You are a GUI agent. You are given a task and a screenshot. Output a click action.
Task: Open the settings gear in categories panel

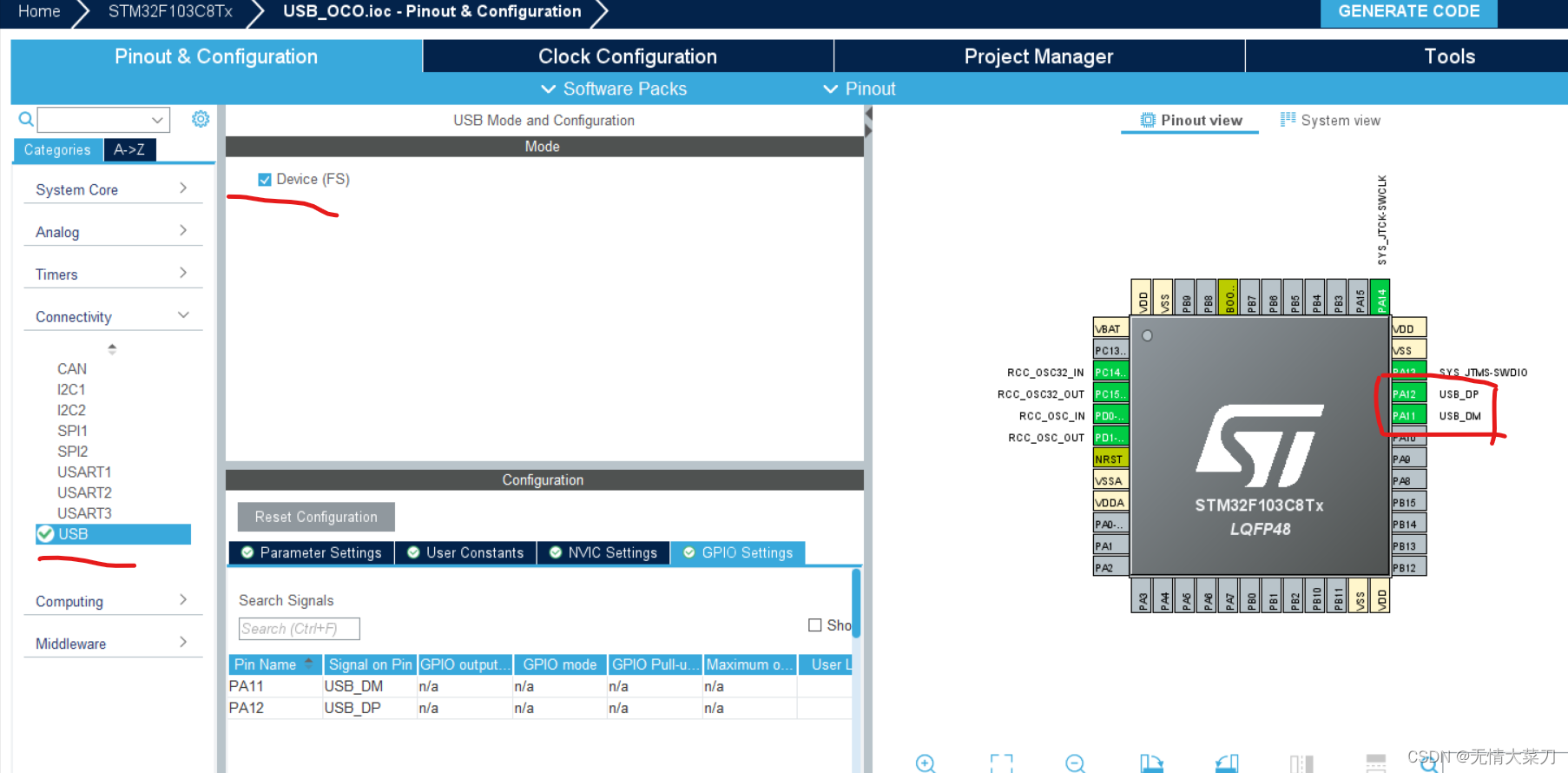[x=201, y=119]
